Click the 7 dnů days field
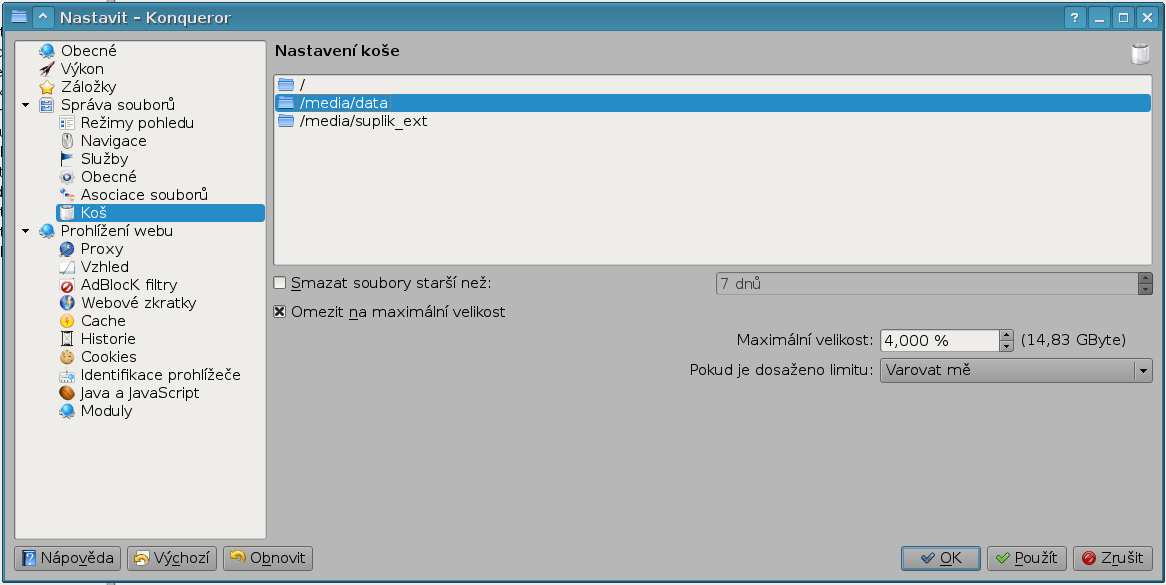1166x585 pixels. click(927, 283)
